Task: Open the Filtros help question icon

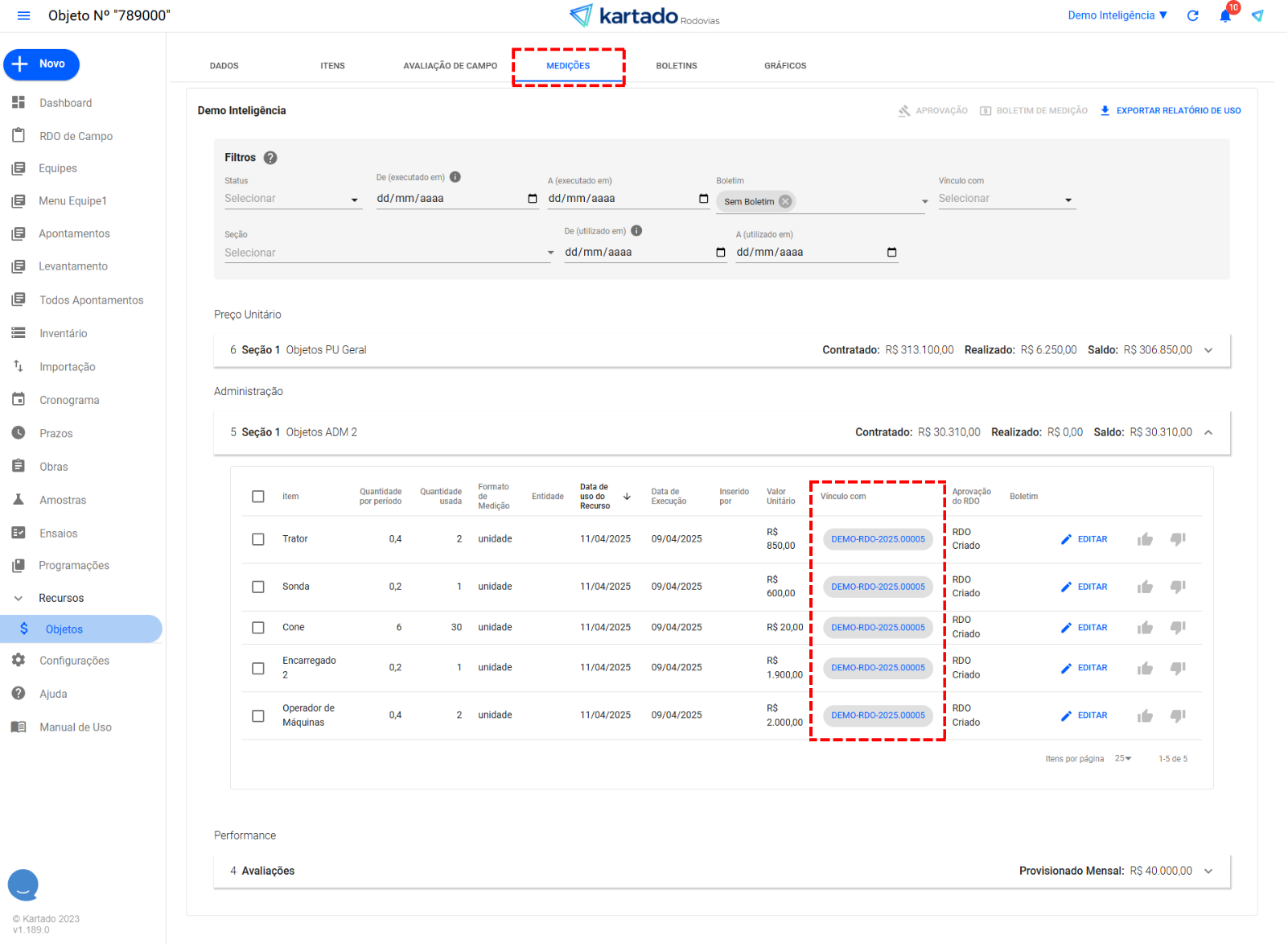Action: pyautogui.click(x=270, y=158)
